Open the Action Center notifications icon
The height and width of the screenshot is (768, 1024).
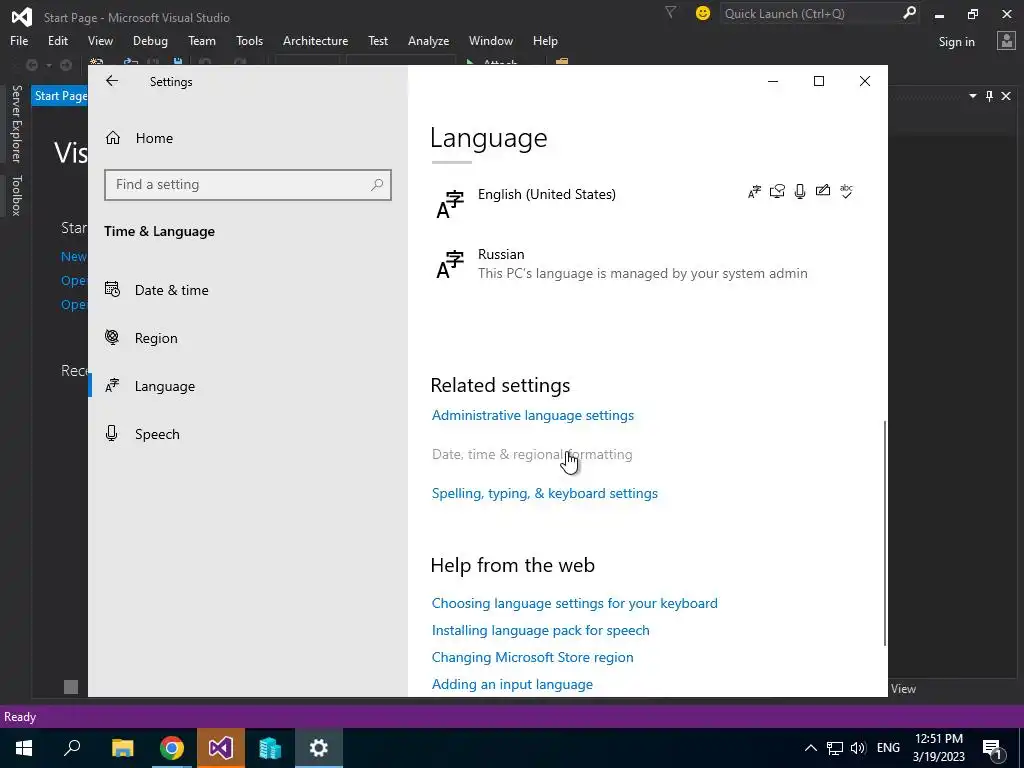pos(992,748)
